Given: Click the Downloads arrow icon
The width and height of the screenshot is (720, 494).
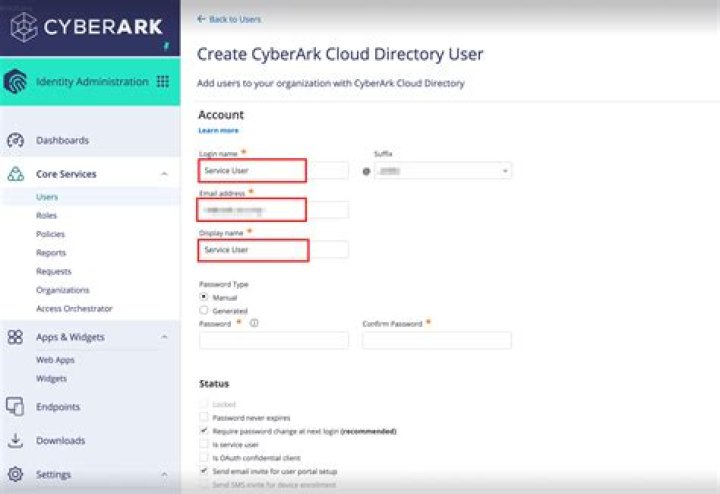Looking at the screenshot, I should [15, 440].
